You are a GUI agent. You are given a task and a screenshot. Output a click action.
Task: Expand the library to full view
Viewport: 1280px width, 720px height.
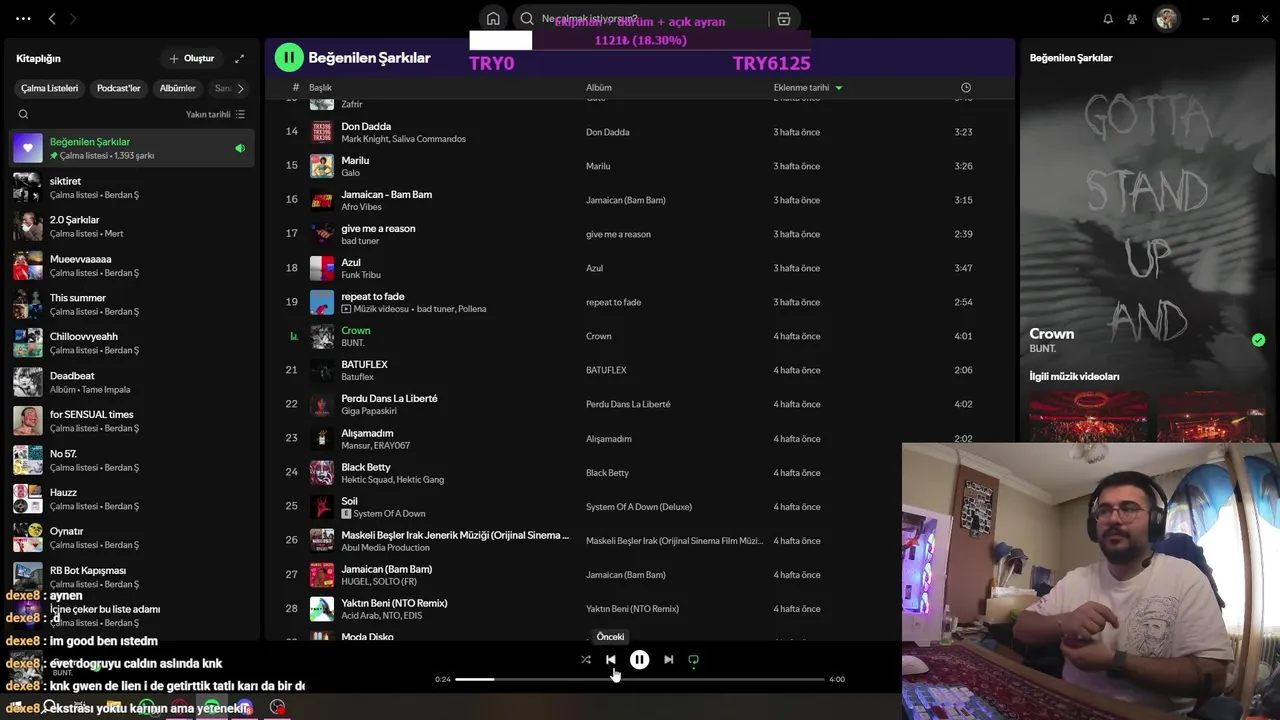point(239,58)
